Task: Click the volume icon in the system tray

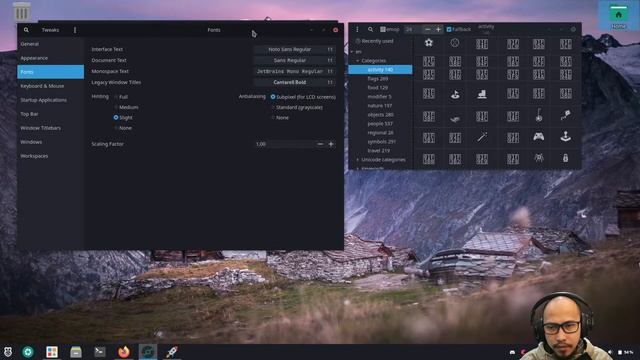Action: coord(610,352)
